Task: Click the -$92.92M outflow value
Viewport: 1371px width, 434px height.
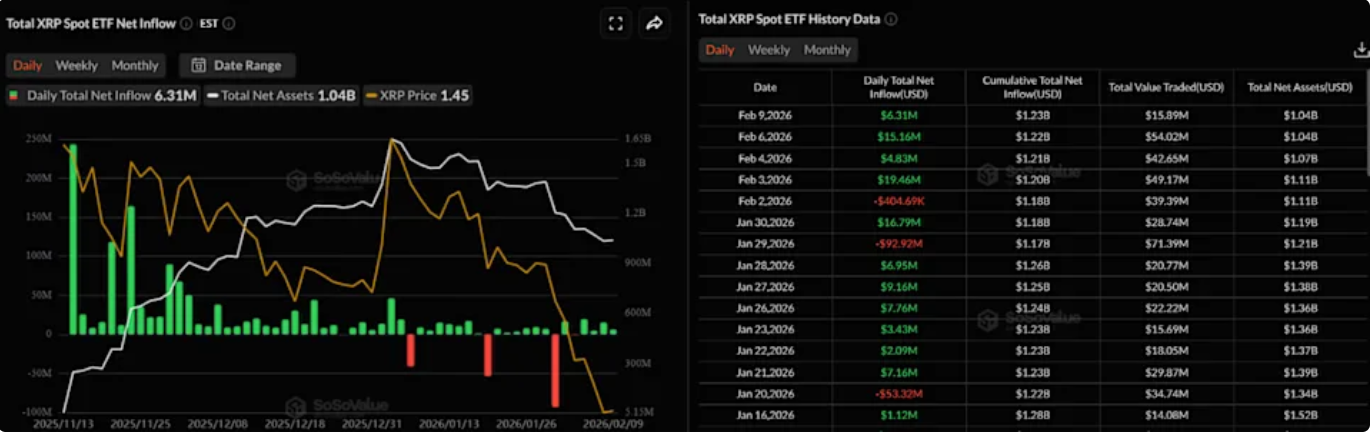Action: 899,244
